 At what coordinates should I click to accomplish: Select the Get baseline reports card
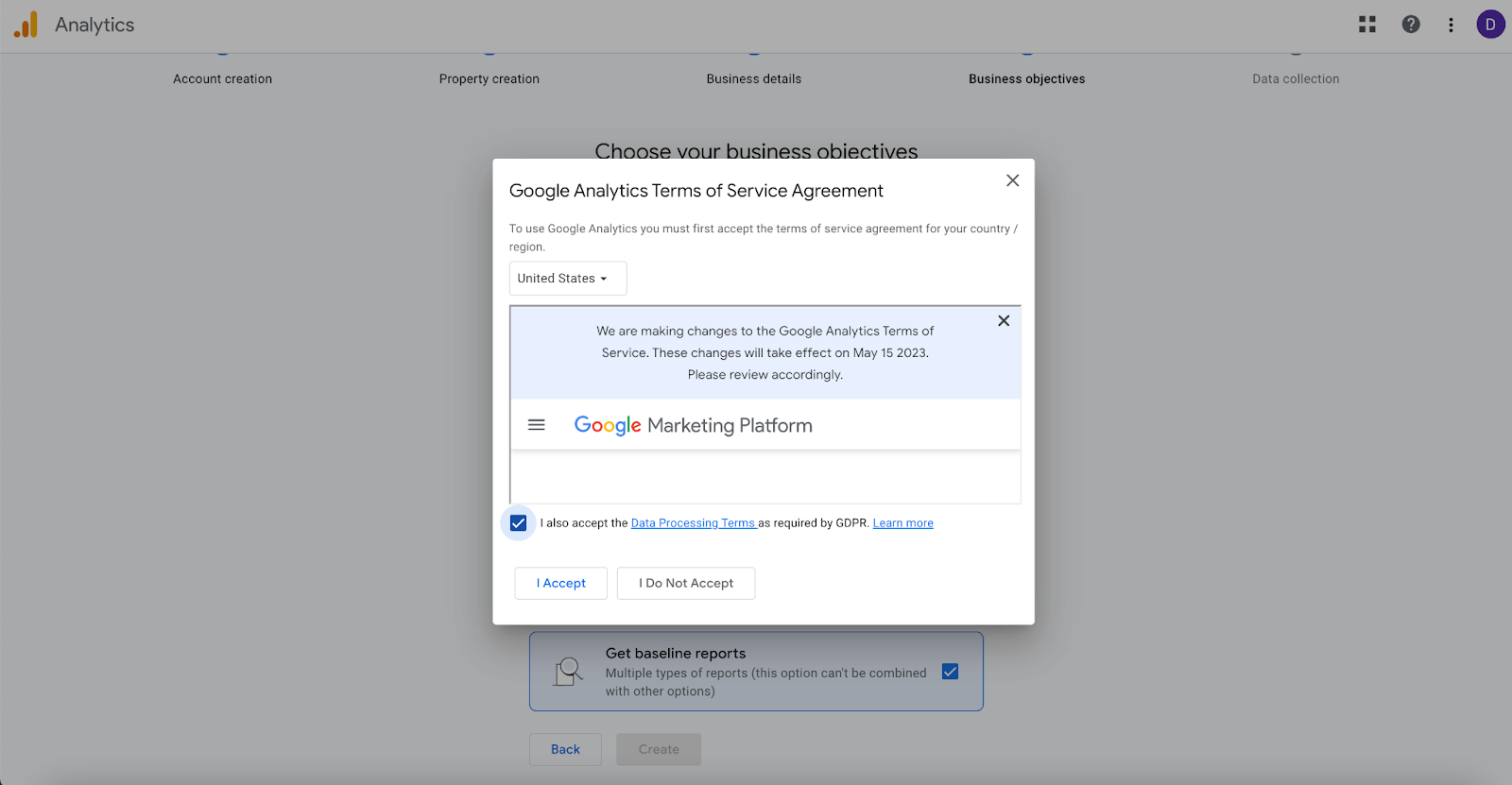[x=756, y=672]
